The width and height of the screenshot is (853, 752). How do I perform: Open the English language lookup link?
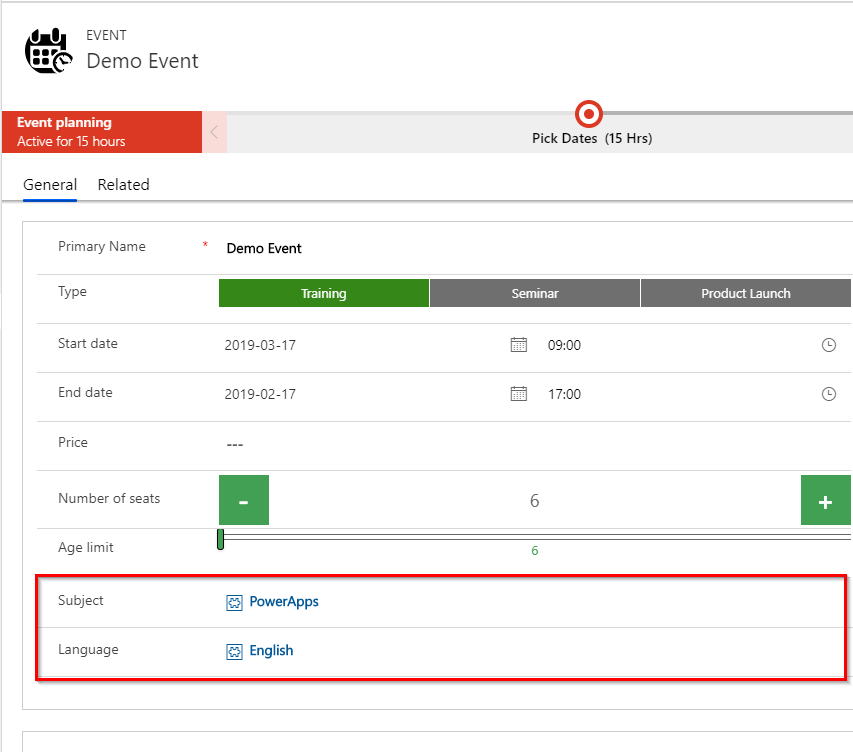point(271,651)
